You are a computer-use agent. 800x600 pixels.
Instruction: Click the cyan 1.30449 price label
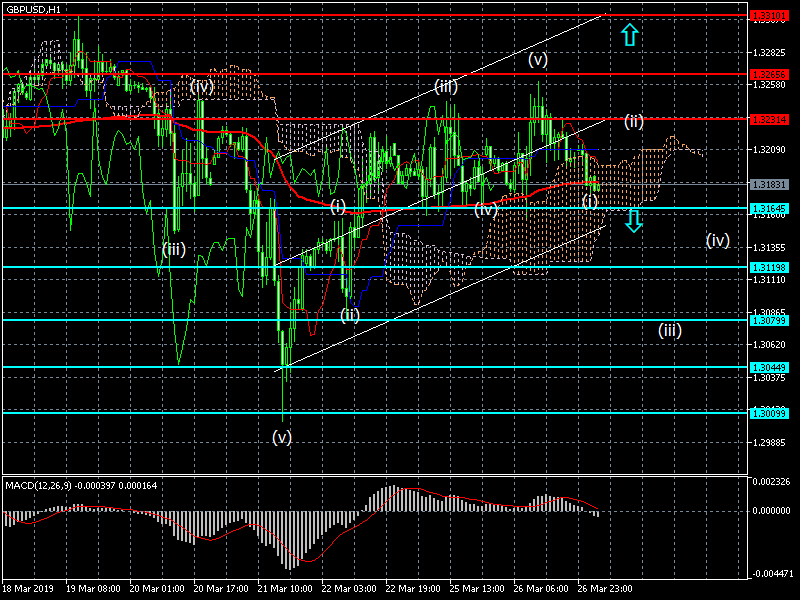(769, 367)
